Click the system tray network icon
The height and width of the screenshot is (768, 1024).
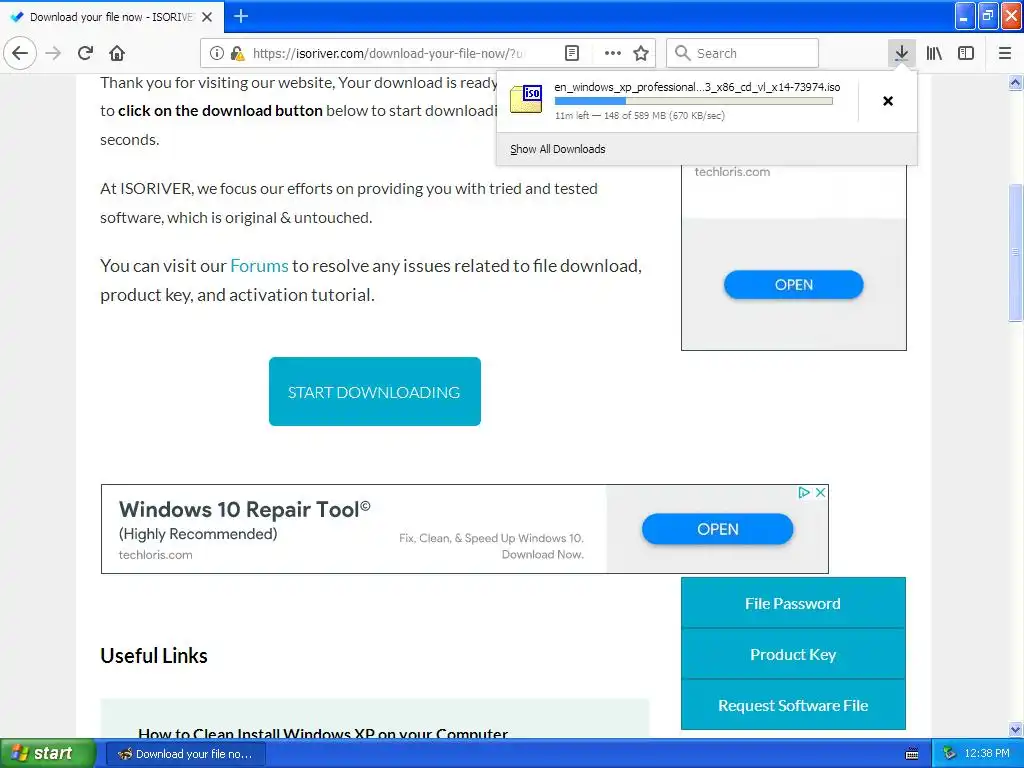click(949, 754)
